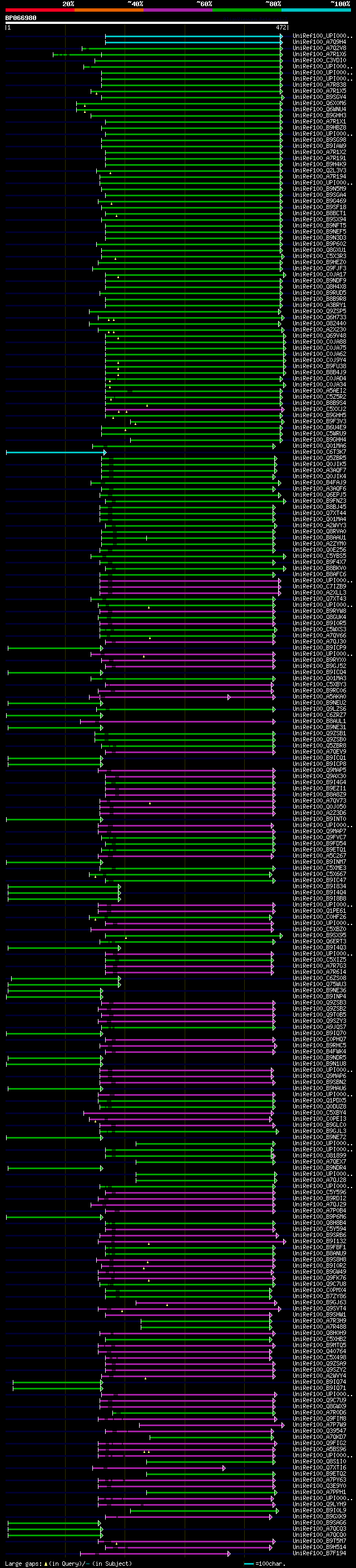Select the UniRef100_C5XXJ2 label
356x1568 pixels.
coord(319,409)
